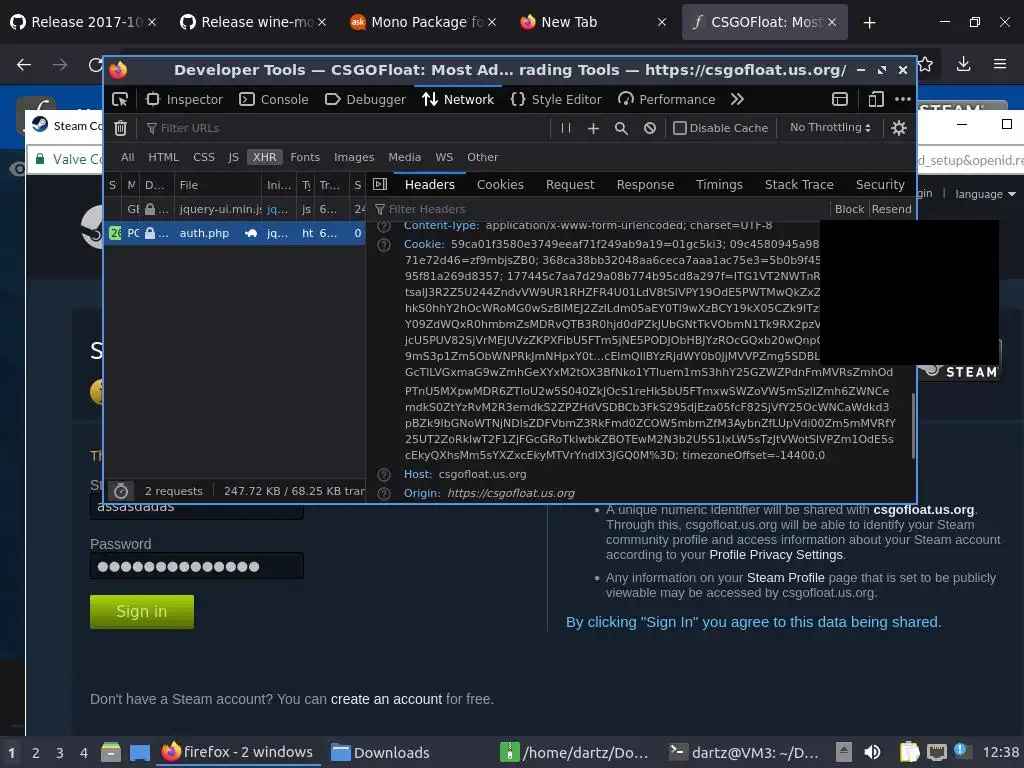Open the Profile Privacy Settings link
The width and height of the screenshot is (1024, 768).
[x=776, y=555]
